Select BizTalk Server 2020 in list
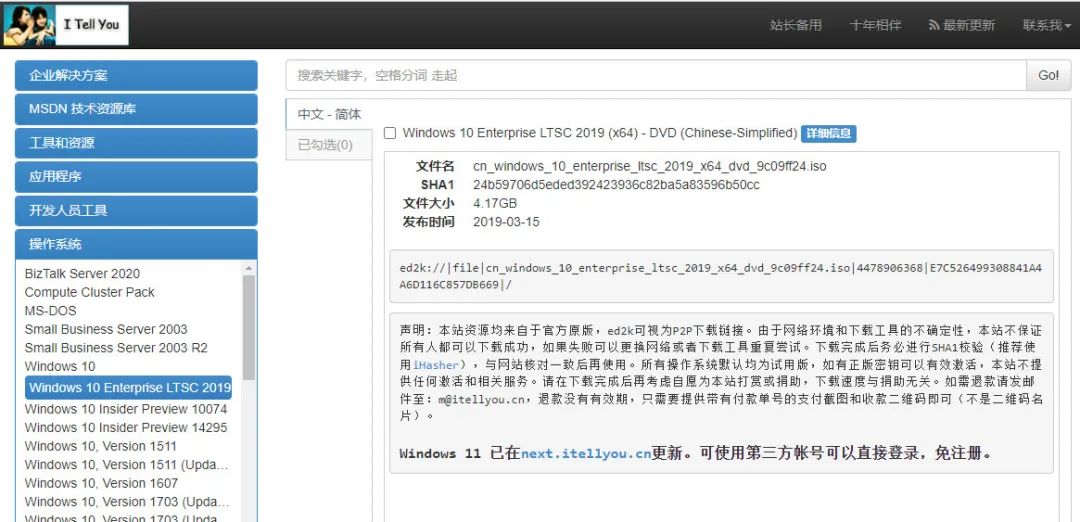This screenshot has width=1080, height=522. click(x=82, y=273)
